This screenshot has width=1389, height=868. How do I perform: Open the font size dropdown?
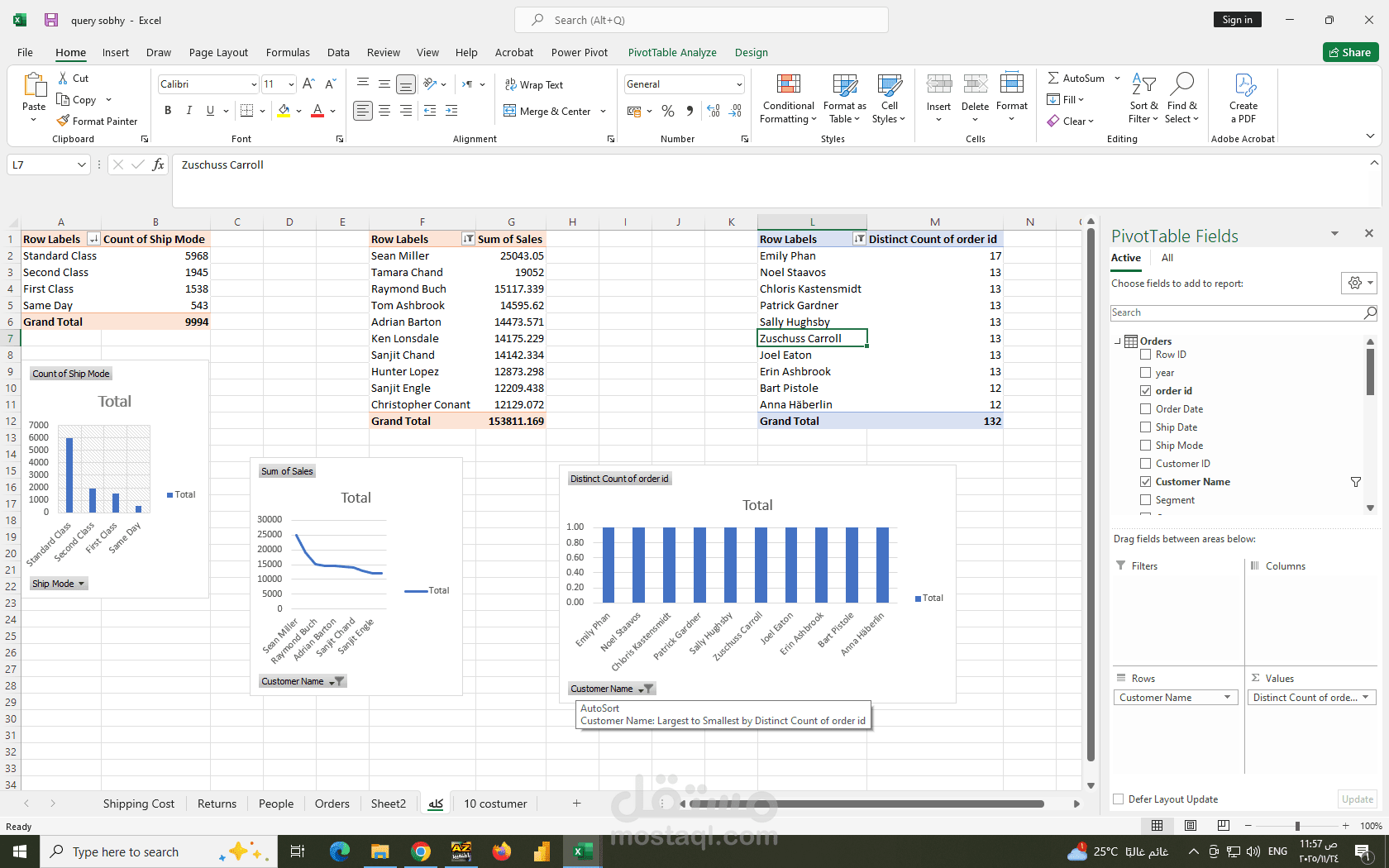291,84
